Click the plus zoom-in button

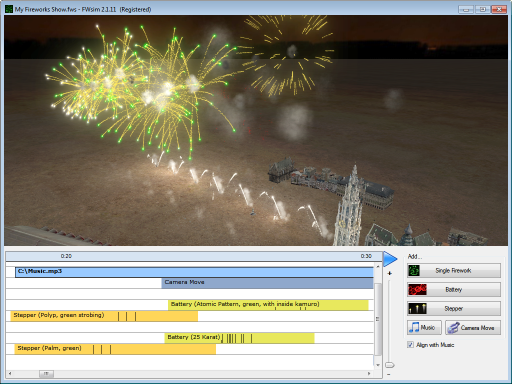click(x=389, y=274)
